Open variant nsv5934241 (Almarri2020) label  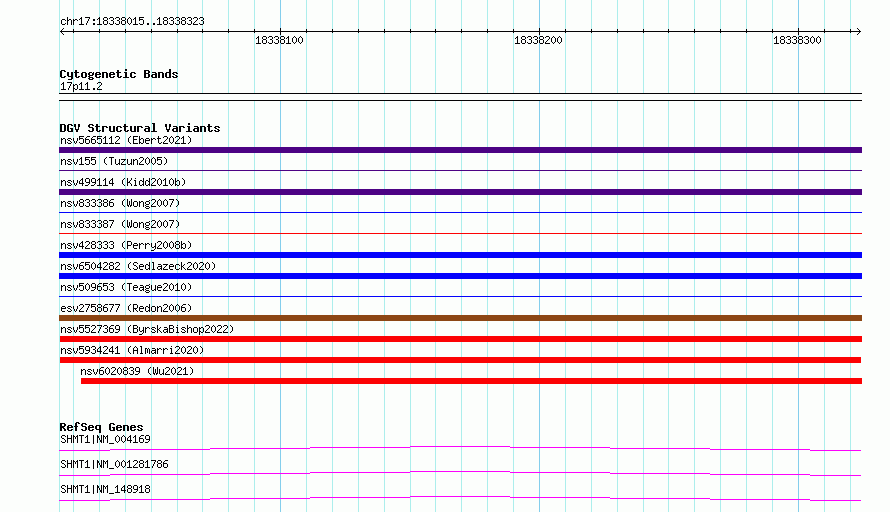click(x=132, y=350)
